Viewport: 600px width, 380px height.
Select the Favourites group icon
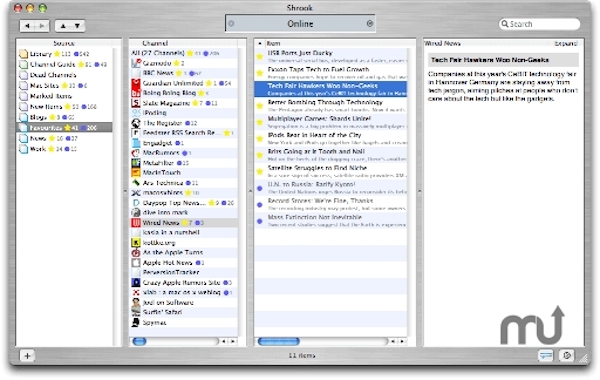coord(23,127)
